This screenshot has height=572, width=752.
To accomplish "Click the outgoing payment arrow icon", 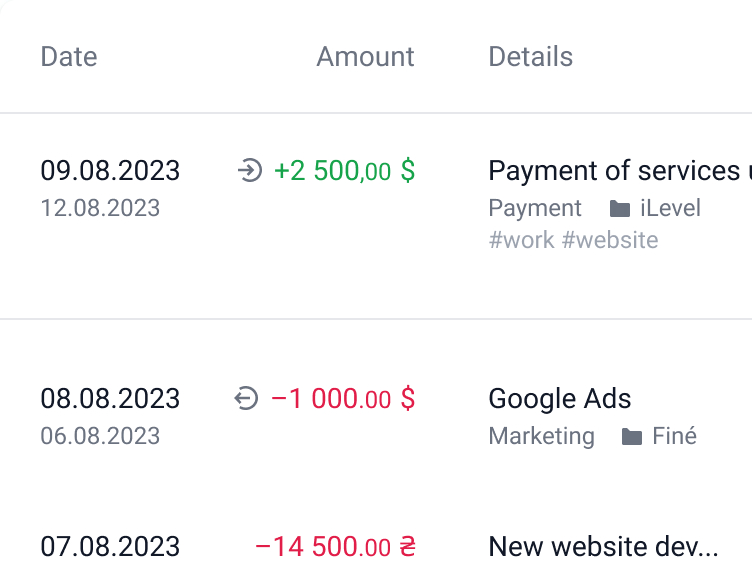I will (246, 398).
